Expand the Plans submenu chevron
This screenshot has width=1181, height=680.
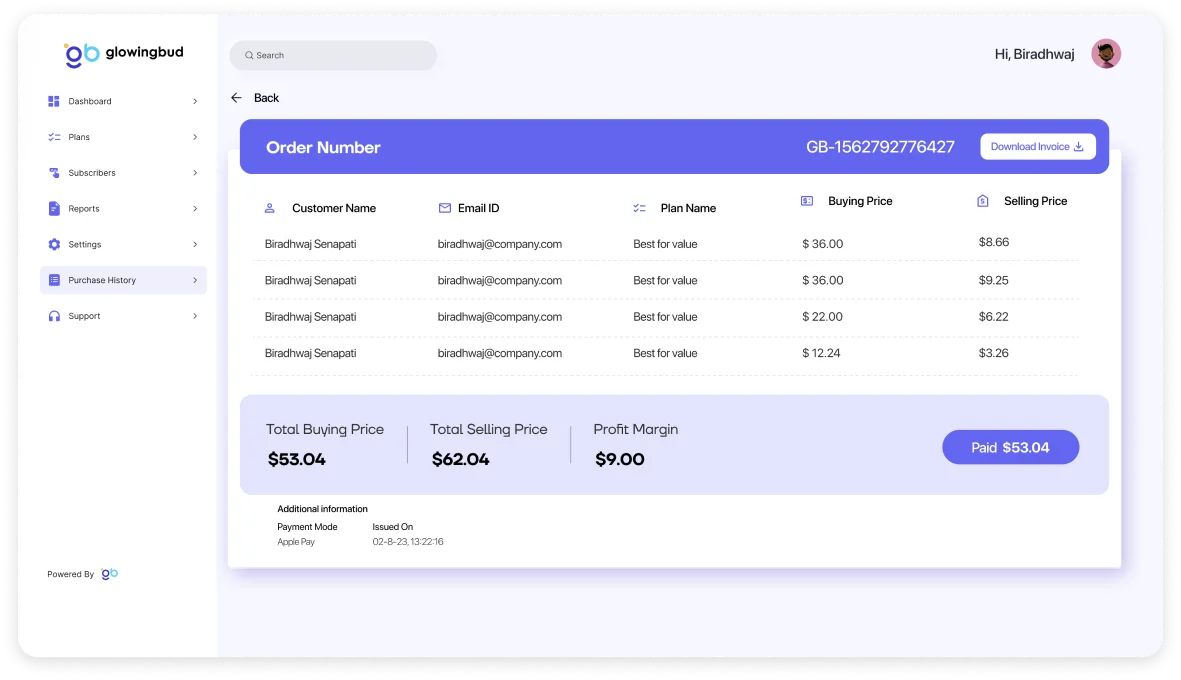coord(195,137)
